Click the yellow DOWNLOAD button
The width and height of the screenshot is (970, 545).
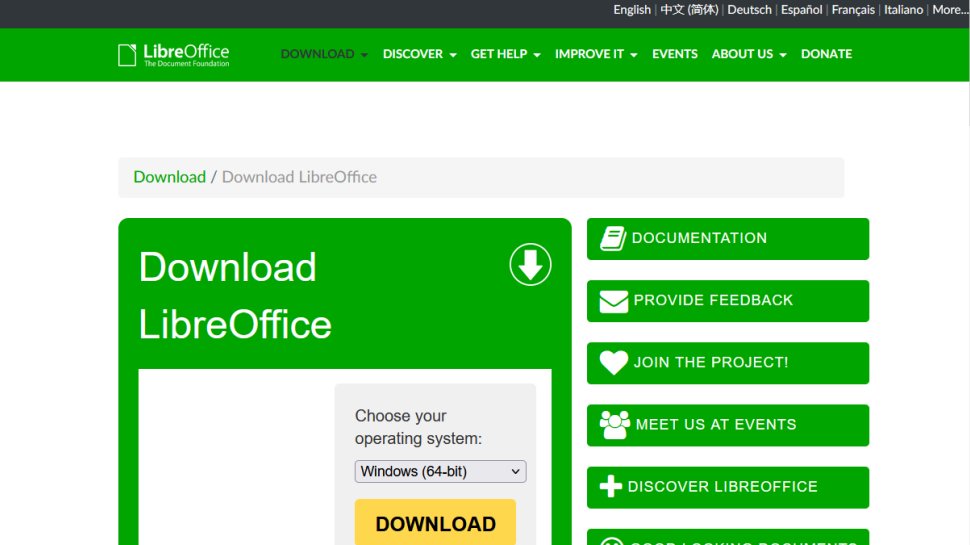(x=435, y=522)
